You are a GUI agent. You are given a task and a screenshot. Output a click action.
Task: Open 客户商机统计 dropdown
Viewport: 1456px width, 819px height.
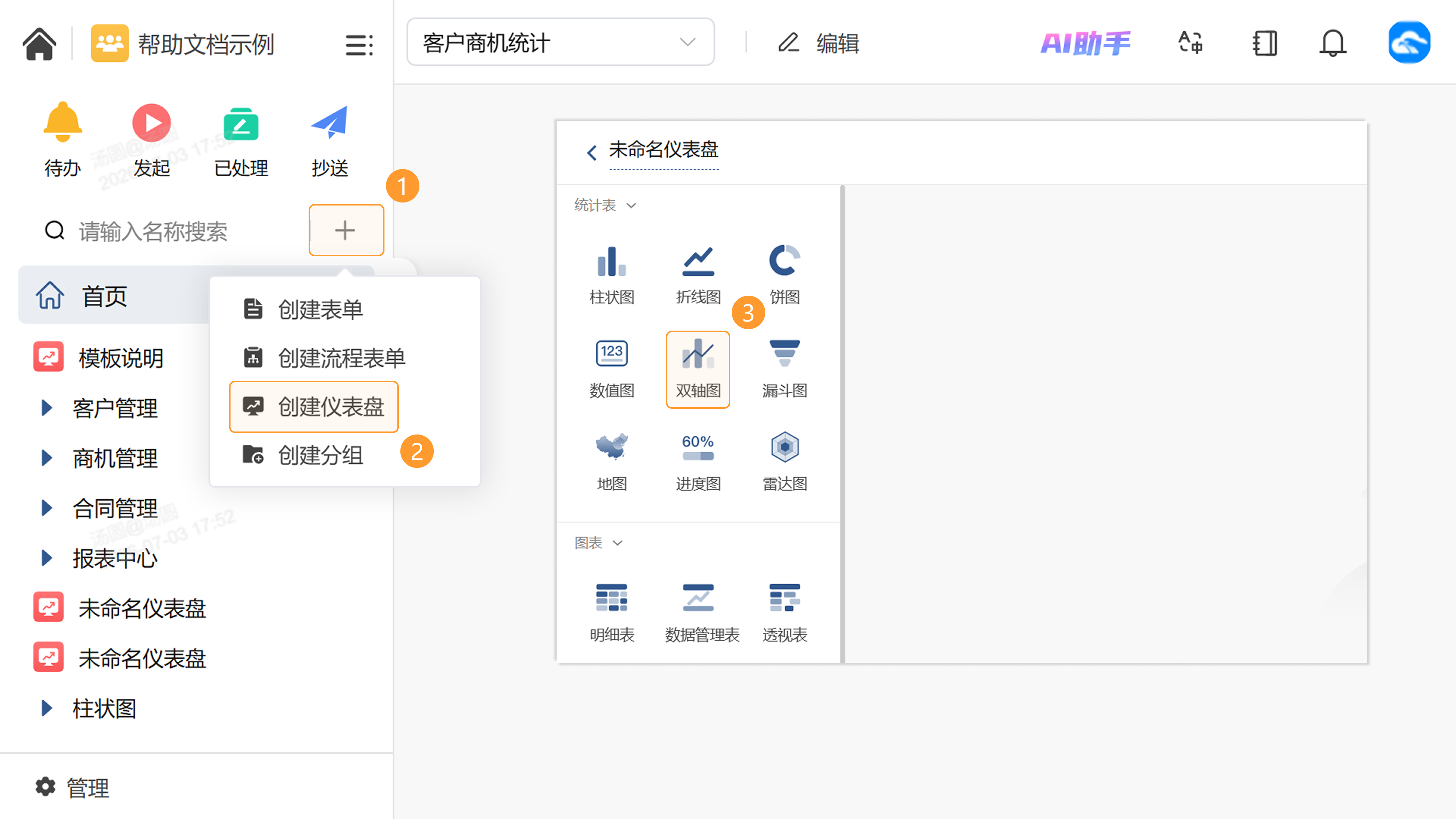coord(560,42)
